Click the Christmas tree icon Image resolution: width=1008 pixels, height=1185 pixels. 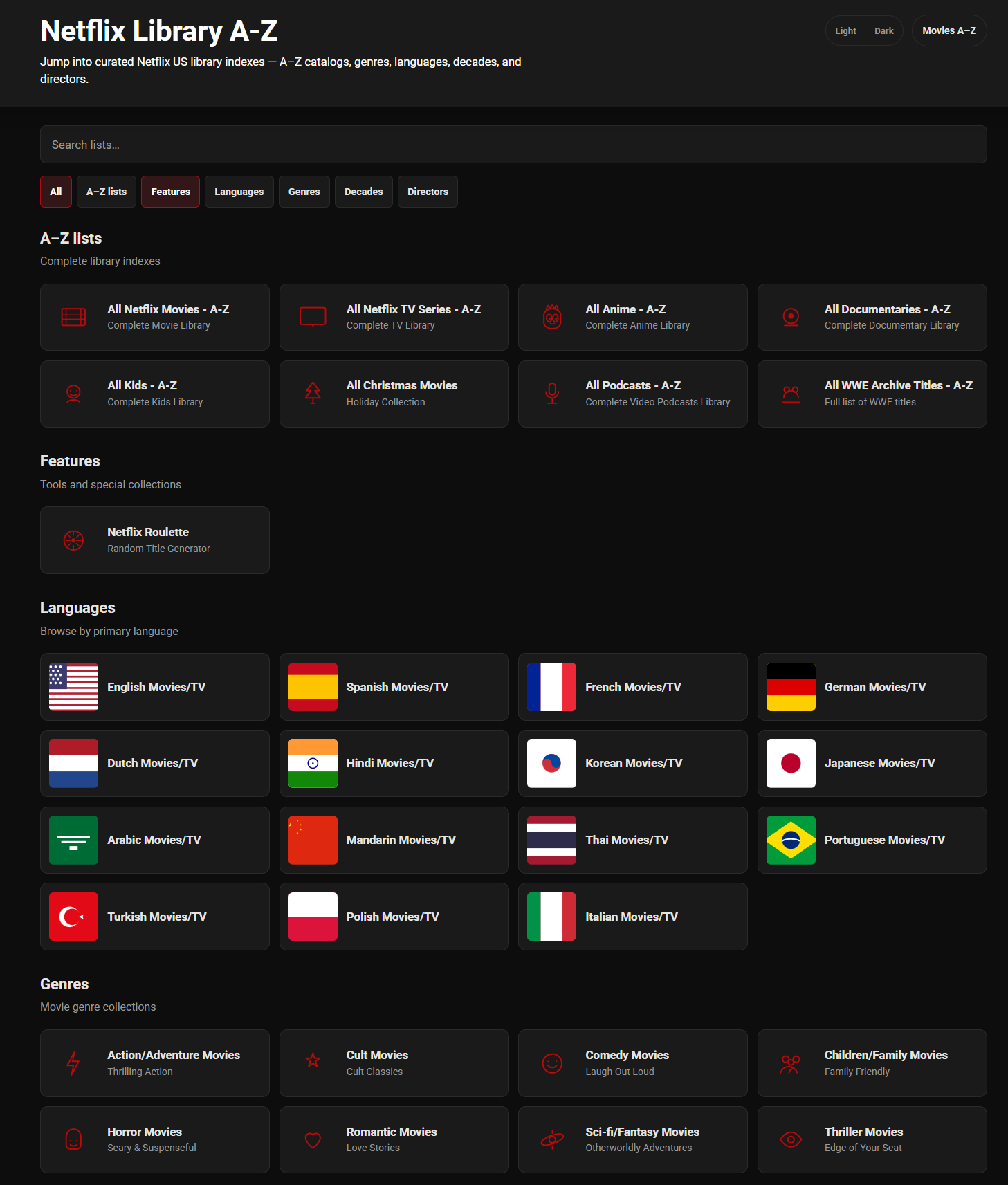point(313,394)
